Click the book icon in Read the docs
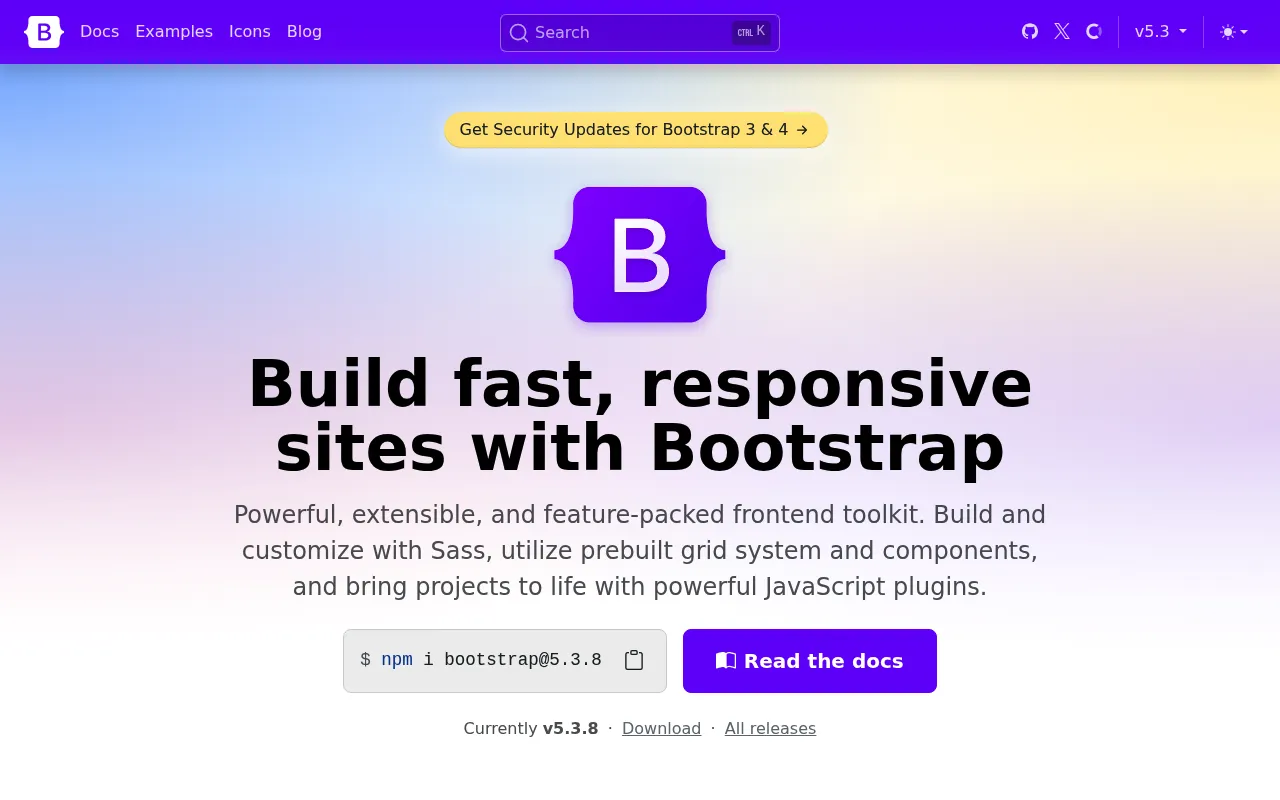Image resolution: width=1280 pixels, height=800 pixels. (726, 661)
